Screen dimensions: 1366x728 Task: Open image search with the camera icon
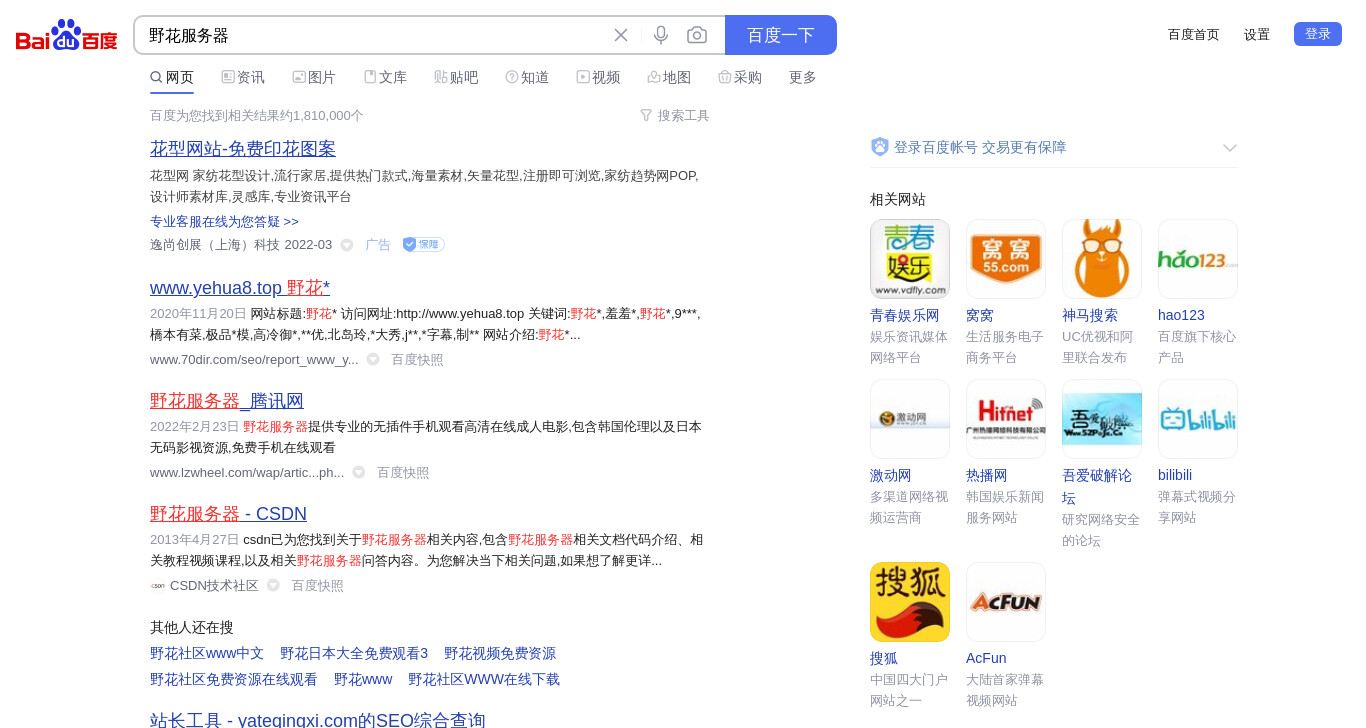(x=697, y=35)
